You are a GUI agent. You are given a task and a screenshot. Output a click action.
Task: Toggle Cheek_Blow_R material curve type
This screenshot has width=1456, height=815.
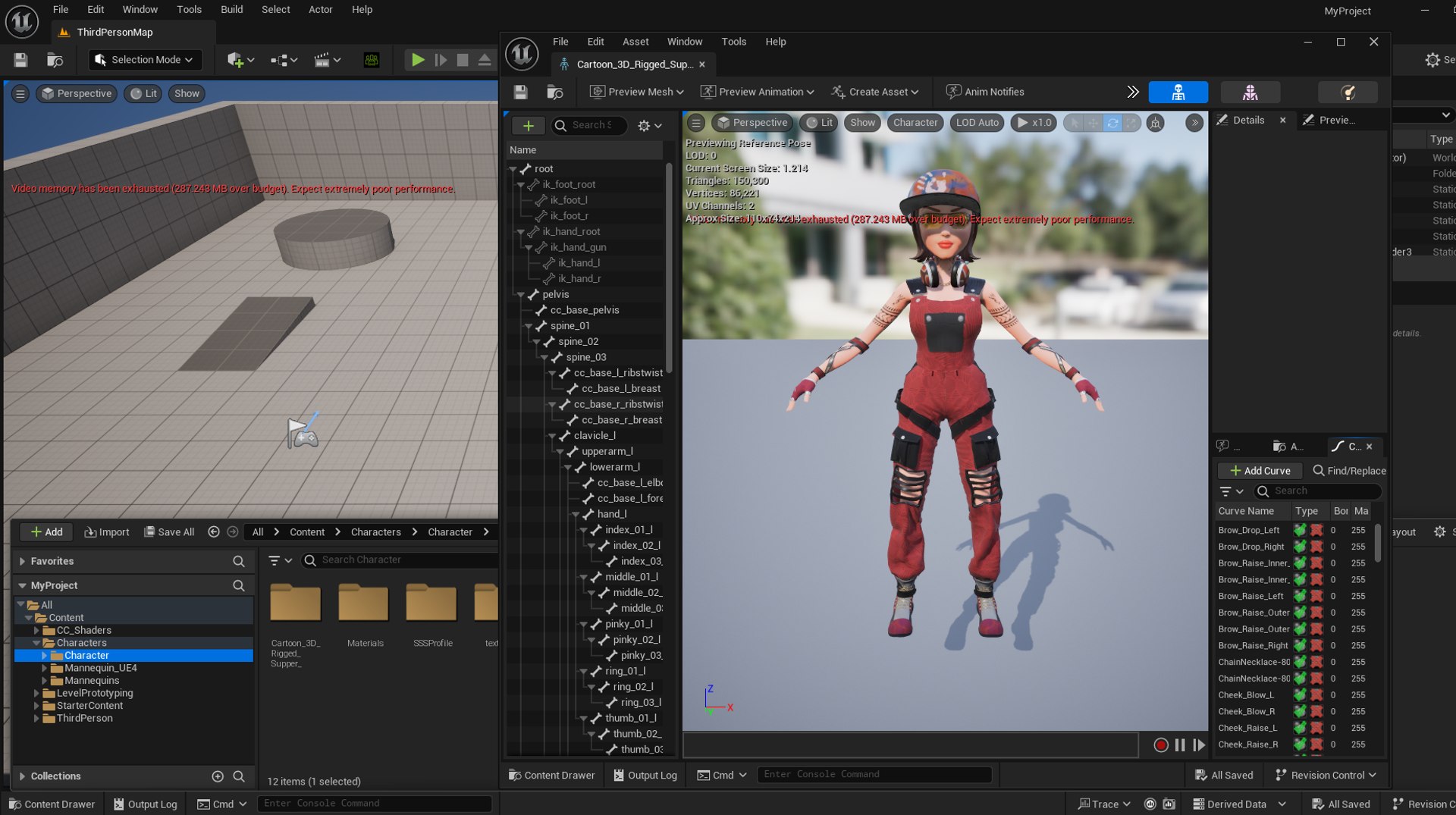coord(1316,711)
